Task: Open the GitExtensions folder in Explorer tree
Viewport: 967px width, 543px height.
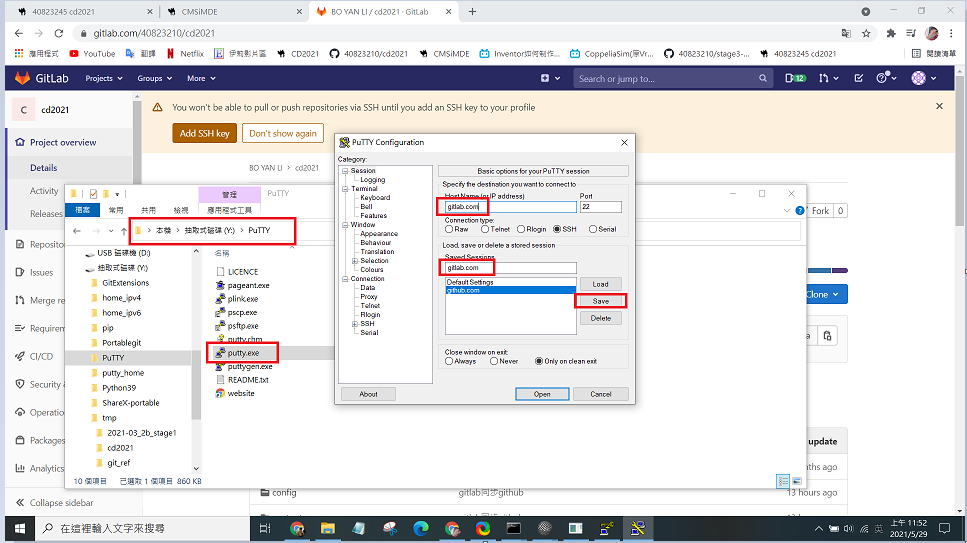Action: 125,283
